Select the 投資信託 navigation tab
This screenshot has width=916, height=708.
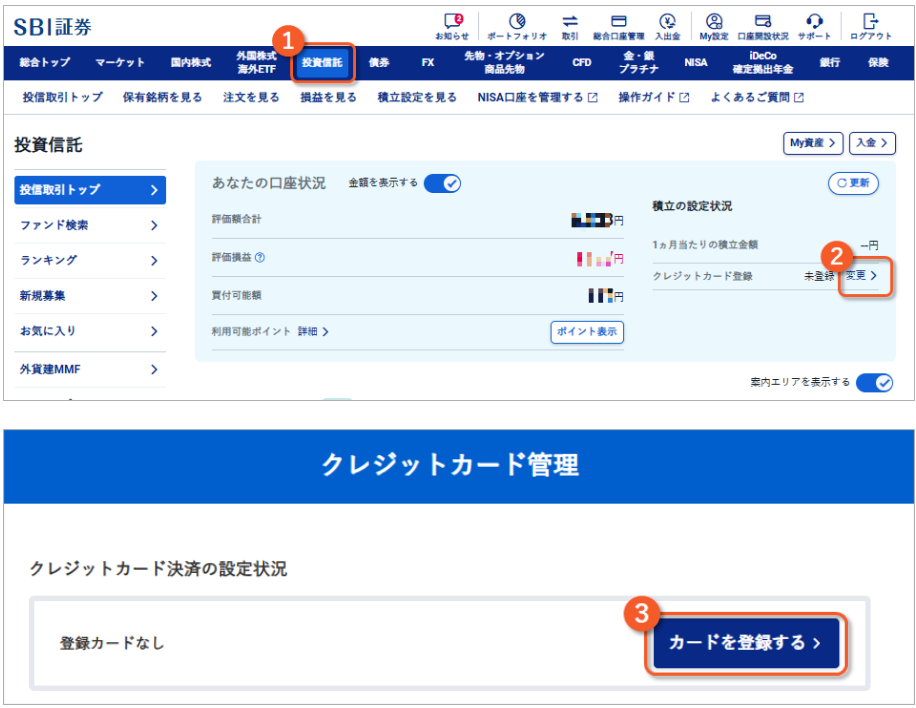point(322,62)
